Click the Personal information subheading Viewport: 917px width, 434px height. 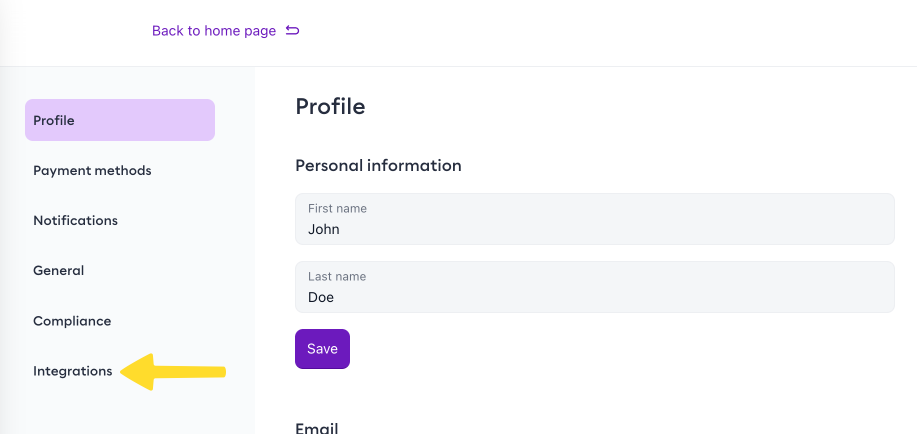378,166
